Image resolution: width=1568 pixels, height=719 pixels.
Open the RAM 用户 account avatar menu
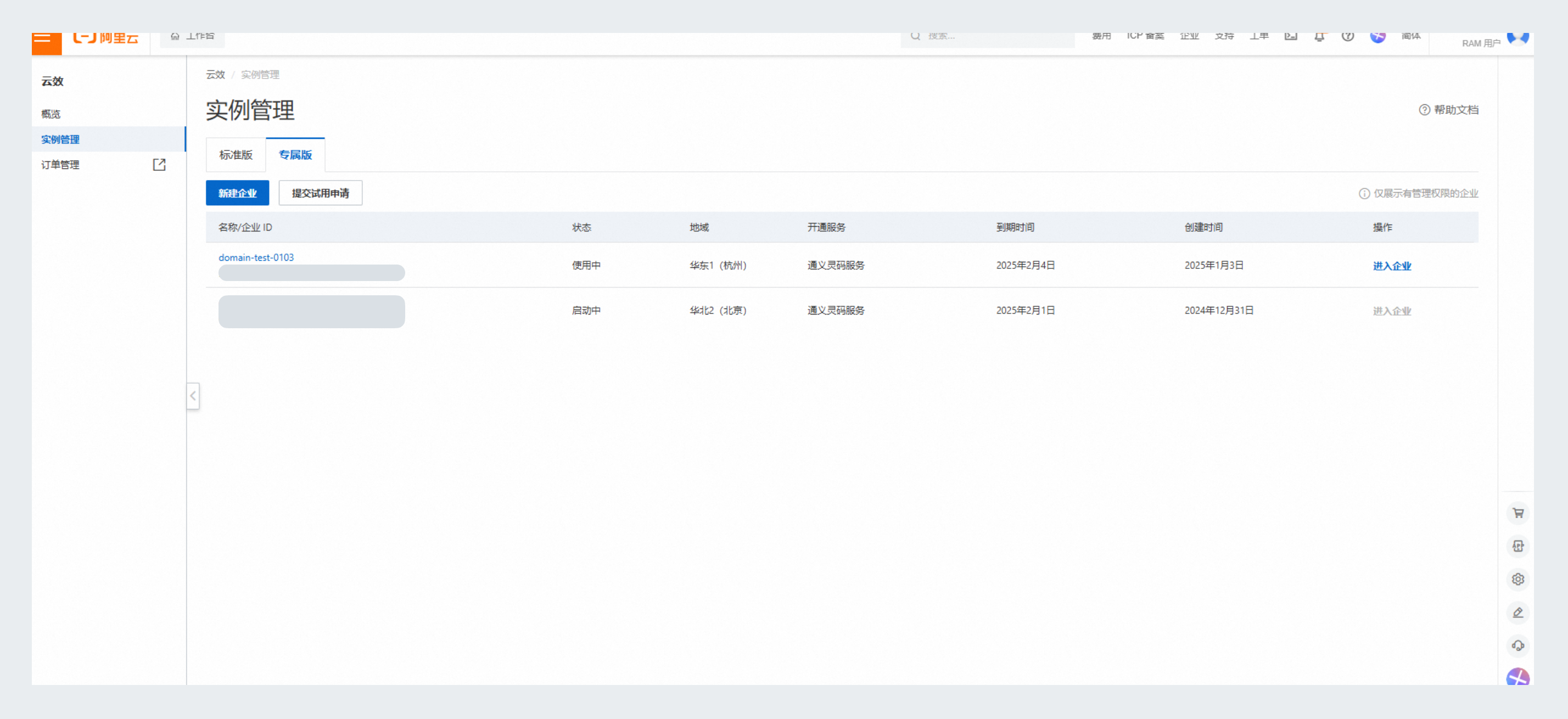click(x=1517, y=38)
